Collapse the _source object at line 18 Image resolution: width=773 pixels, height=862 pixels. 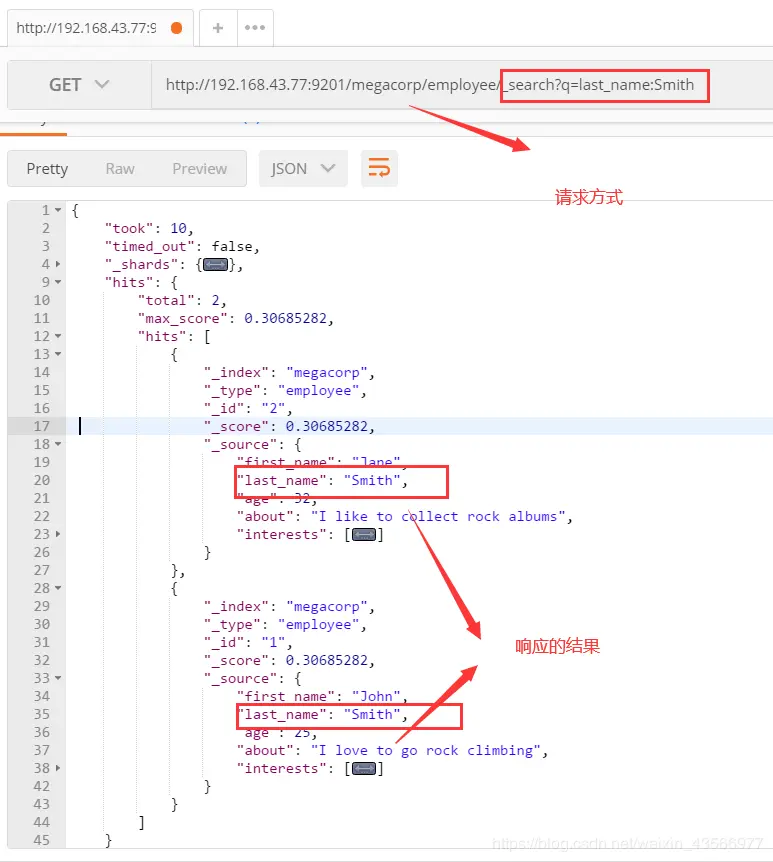click(58, 444)
